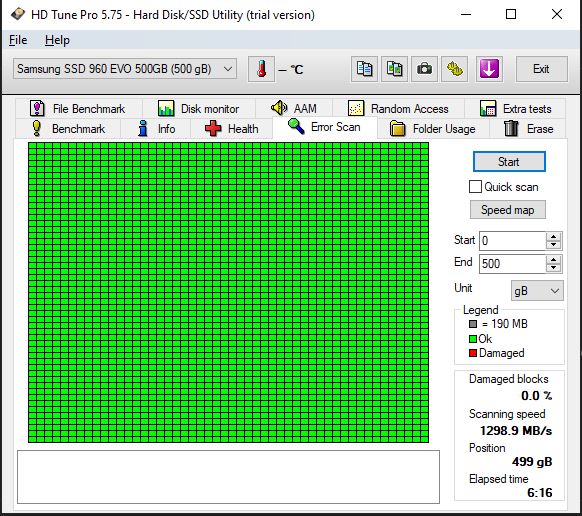Switch to the Benchmark tab
This screenshot has width=582, height=516.
68,129
